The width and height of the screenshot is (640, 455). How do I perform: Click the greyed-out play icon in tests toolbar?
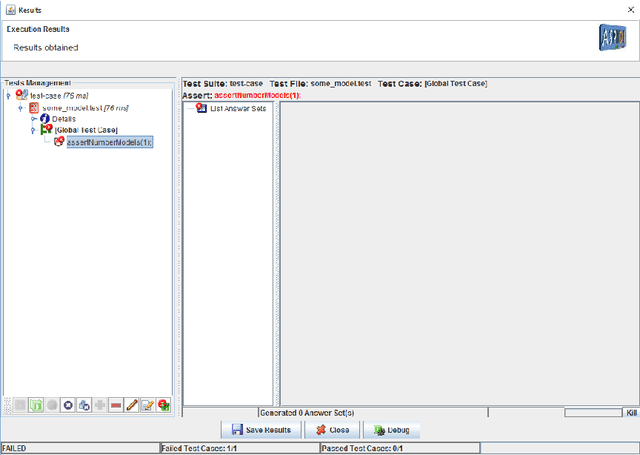pyautogui.click(x=20, y=405)
